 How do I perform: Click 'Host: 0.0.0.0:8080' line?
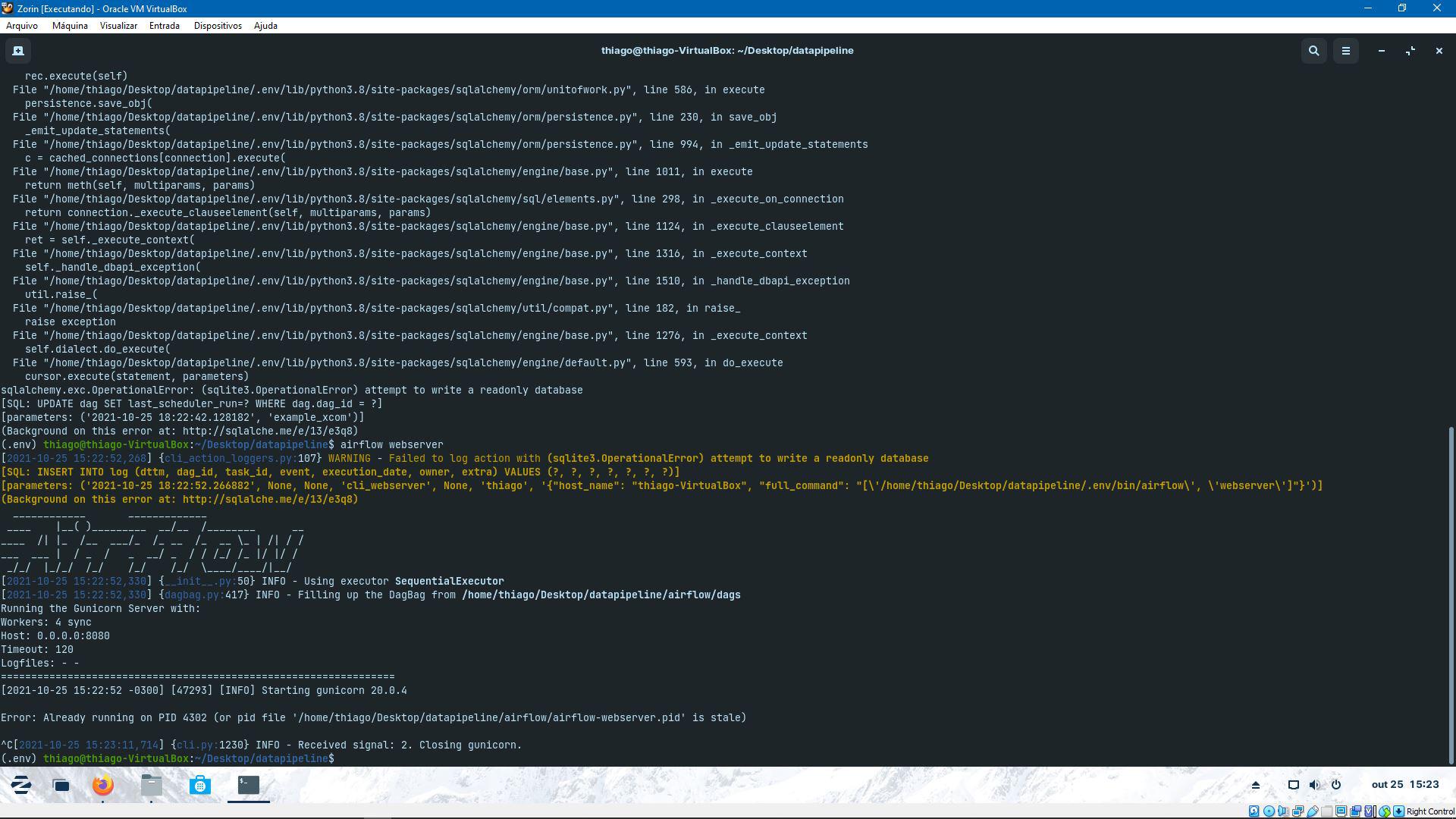pos(55,636)
